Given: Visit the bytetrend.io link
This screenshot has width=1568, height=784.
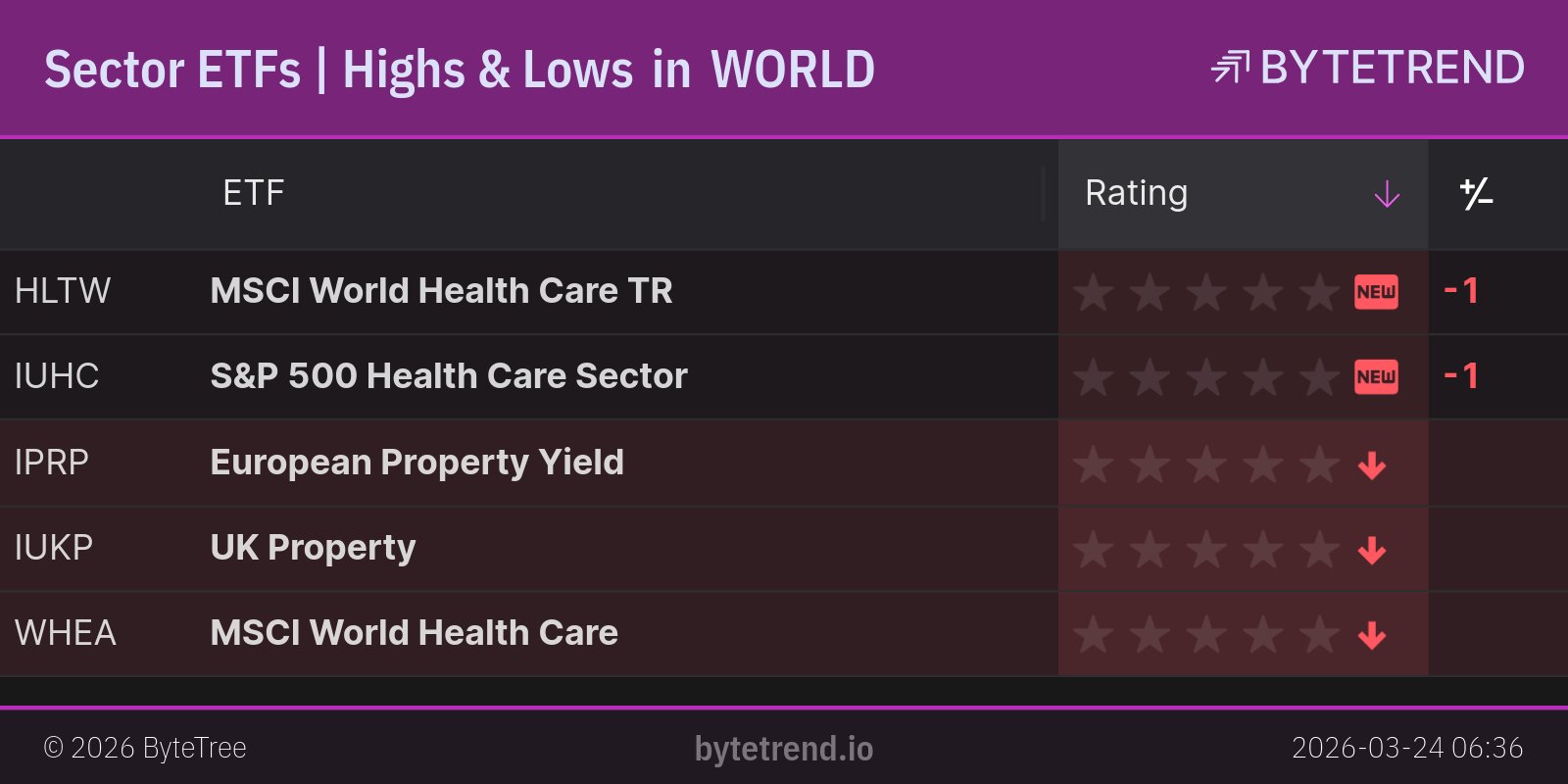Looking at the screenshot, I should pos(784,749).
